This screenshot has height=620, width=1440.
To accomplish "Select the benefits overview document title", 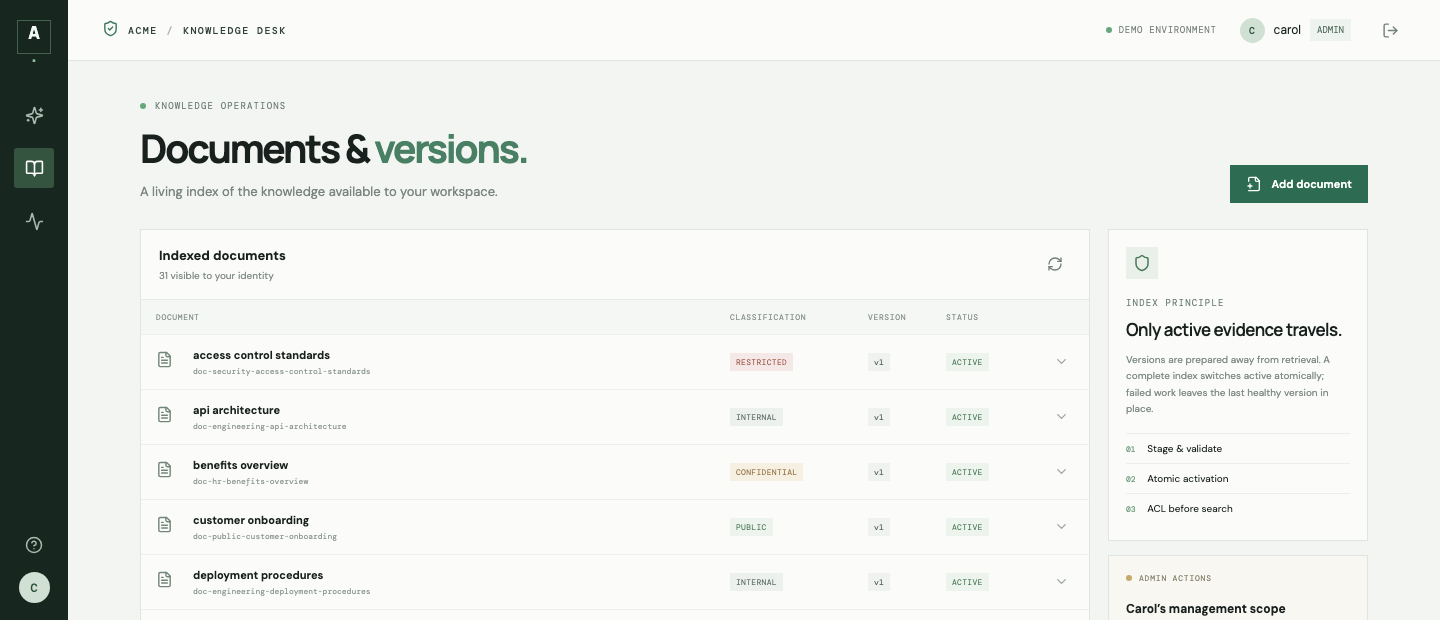I will coord(240,465).
